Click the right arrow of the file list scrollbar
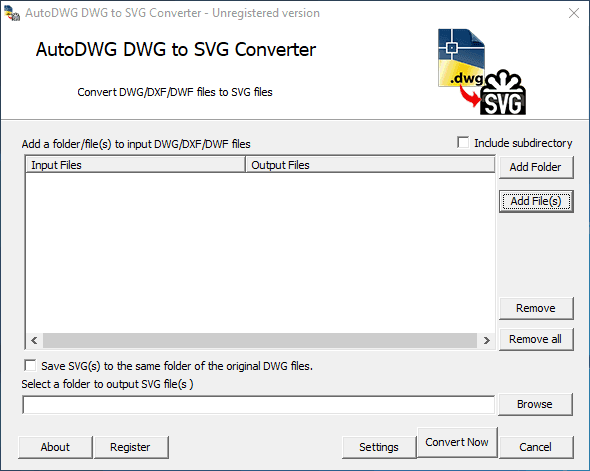Screen dimensions: 590x471 coord(487,340)
